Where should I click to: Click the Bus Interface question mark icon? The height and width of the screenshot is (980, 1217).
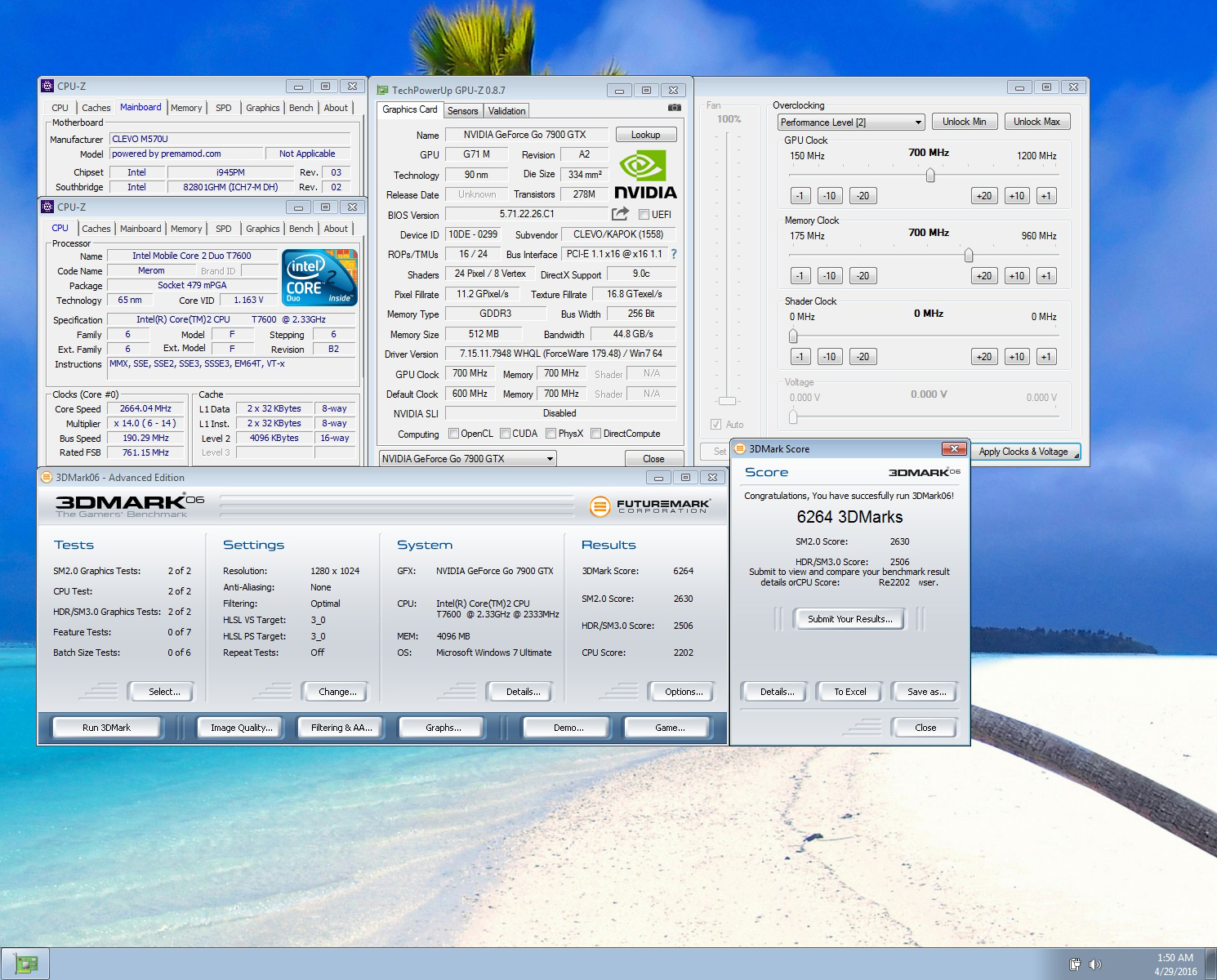tap(674, 254)
